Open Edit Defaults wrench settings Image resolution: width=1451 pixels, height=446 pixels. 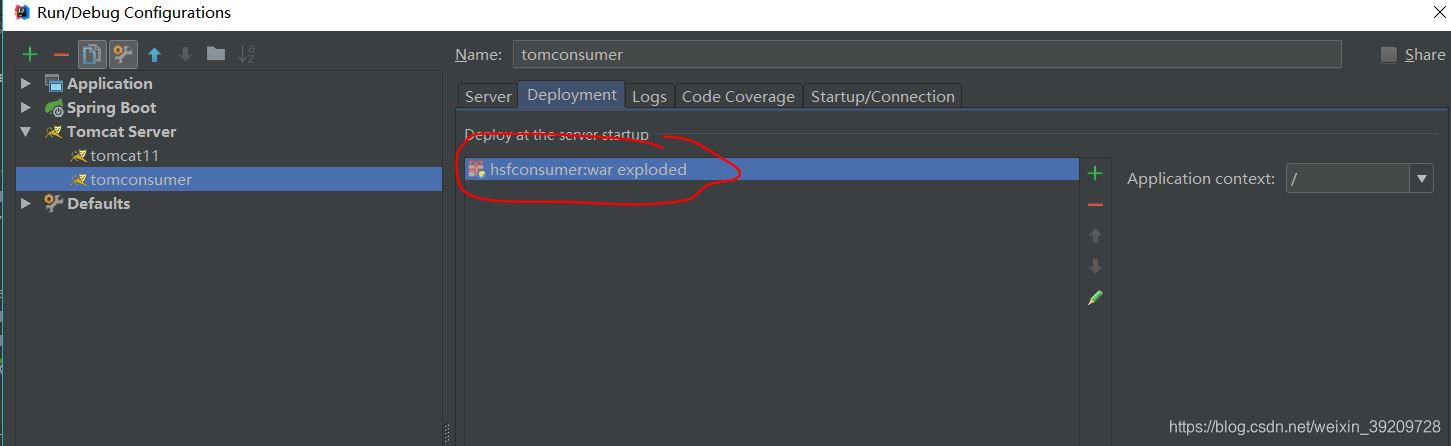click(123, 54)
